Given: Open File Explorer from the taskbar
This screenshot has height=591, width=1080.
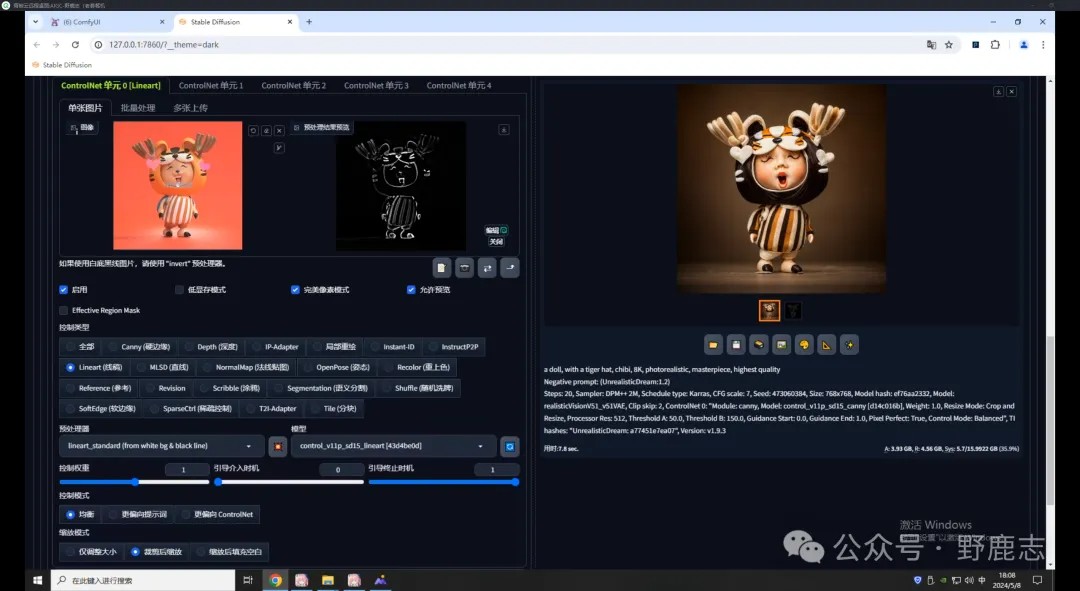Looking at the screenshot, I should pos(328,580).
